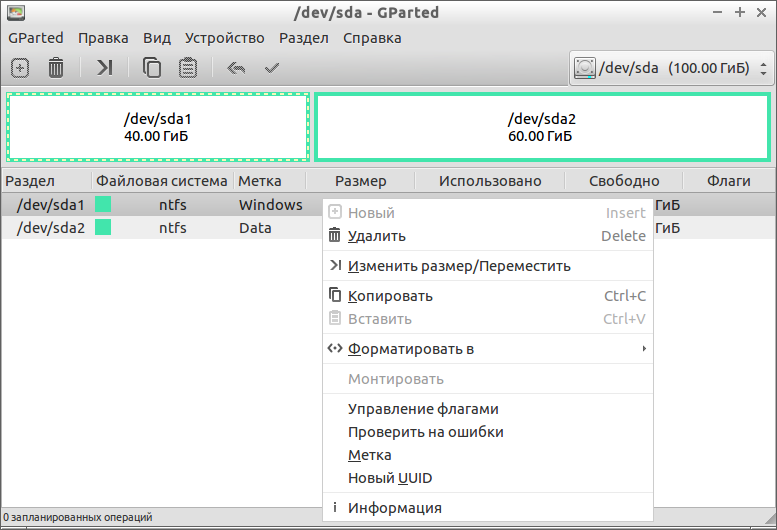Expand the Форматировать в submenu arrow
The image size is (777, 530).
pyautogui.click(x=644, y=349)
